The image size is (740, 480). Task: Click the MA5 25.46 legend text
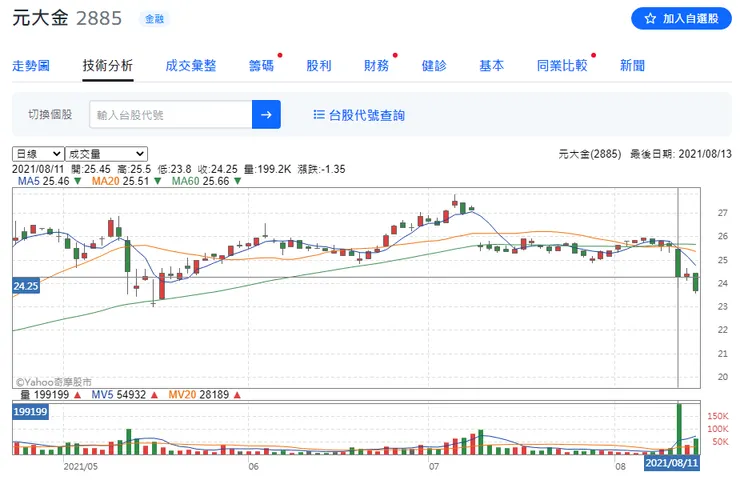point(43,181)
